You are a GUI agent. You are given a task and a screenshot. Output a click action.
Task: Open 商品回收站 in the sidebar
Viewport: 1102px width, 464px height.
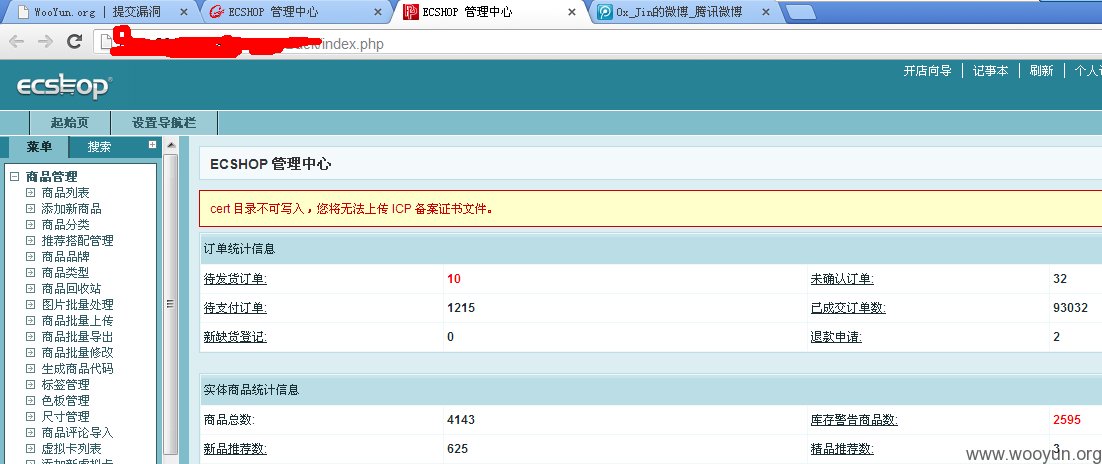[72, 289]
